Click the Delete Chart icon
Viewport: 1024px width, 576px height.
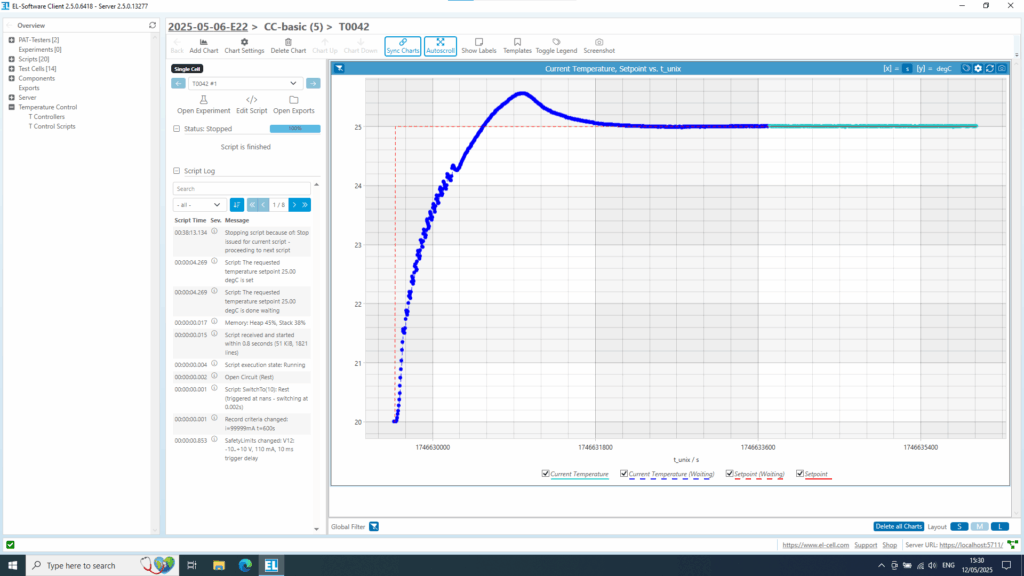coord(290,42)
